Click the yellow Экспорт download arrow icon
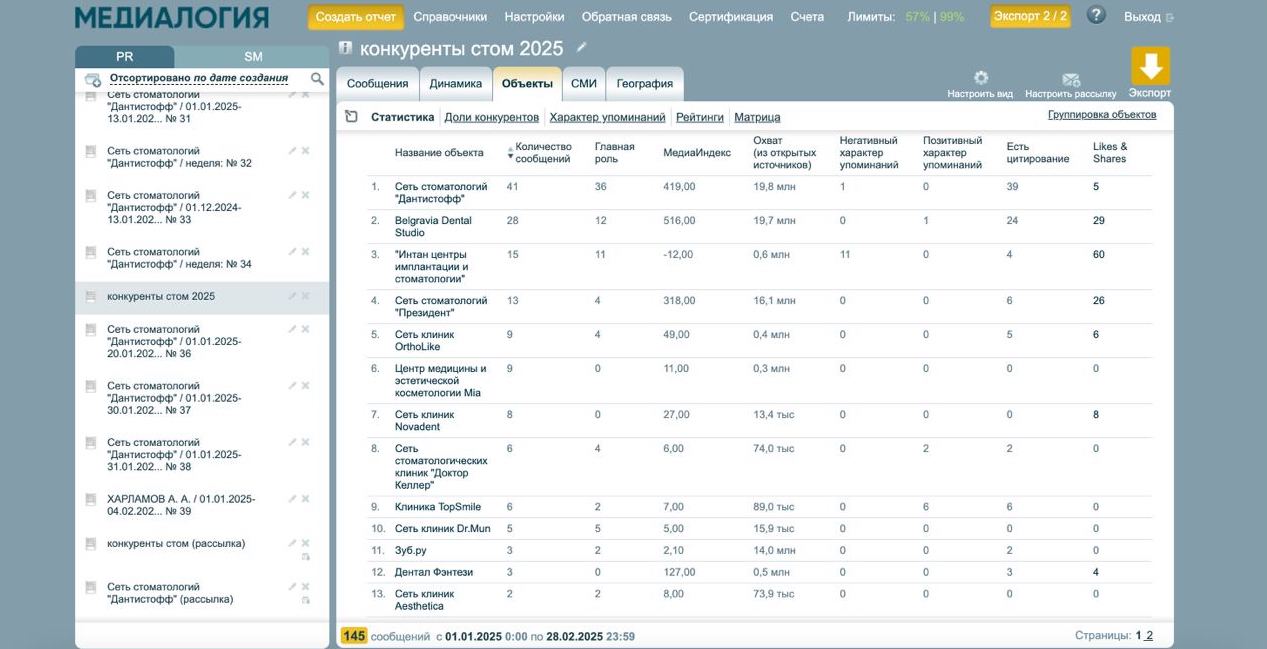Viewport: 1267px width, 649px height. (x=1150, y=67)
